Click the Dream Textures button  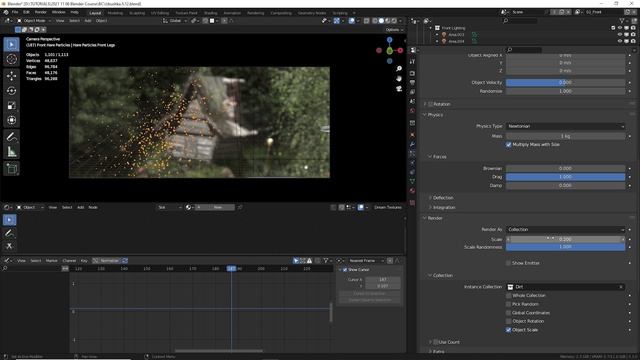pyautogui.click(x=388, y=207)
